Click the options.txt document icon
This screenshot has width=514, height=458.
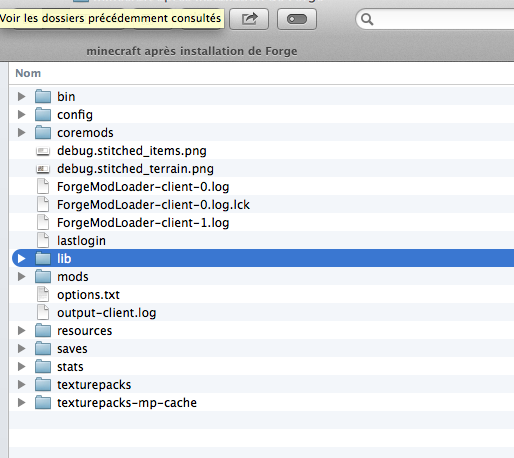[x=43, y=294]
